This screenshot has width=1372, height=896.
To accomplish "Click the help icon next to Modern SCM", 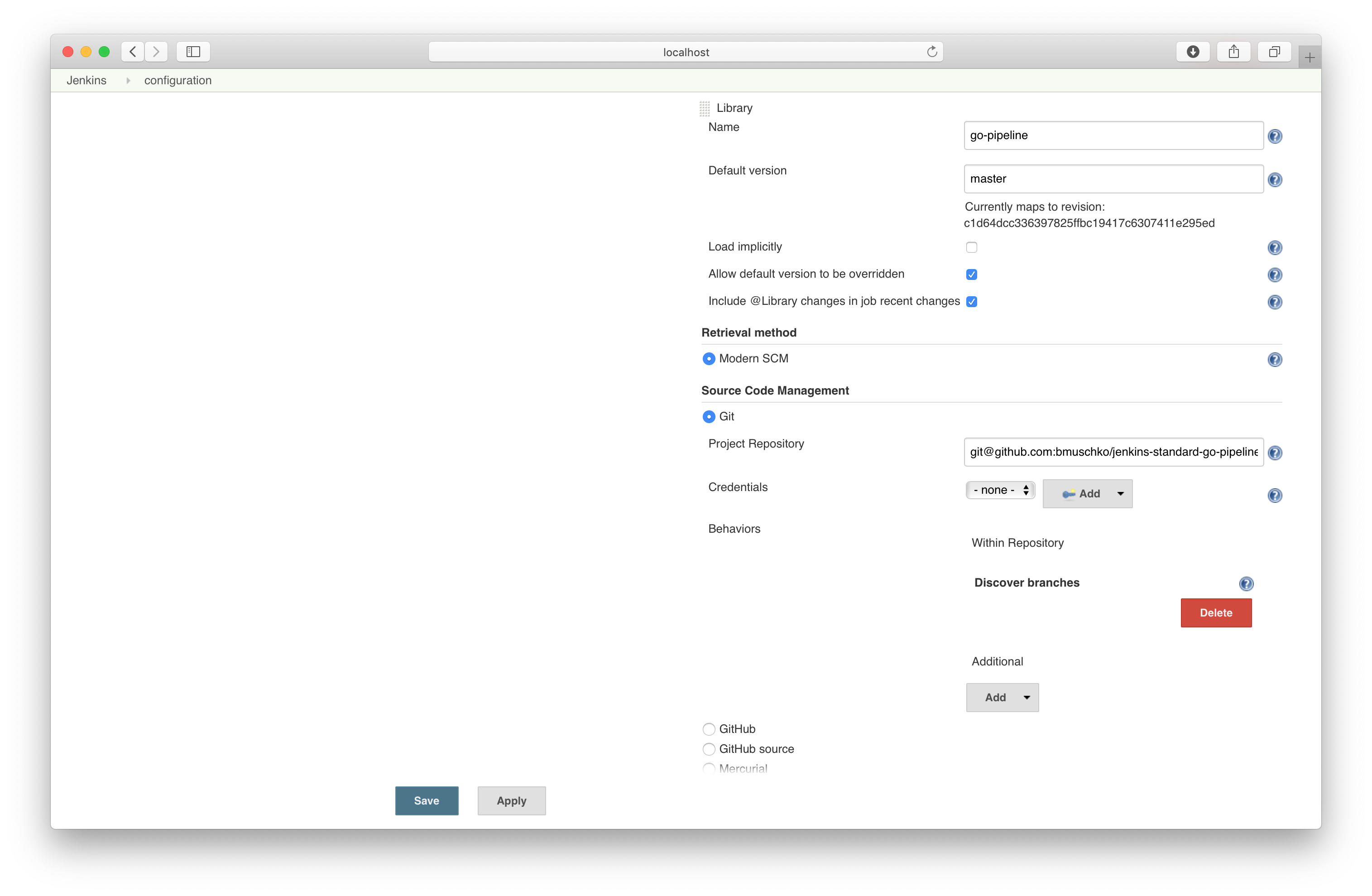I will click(1275, 360).
